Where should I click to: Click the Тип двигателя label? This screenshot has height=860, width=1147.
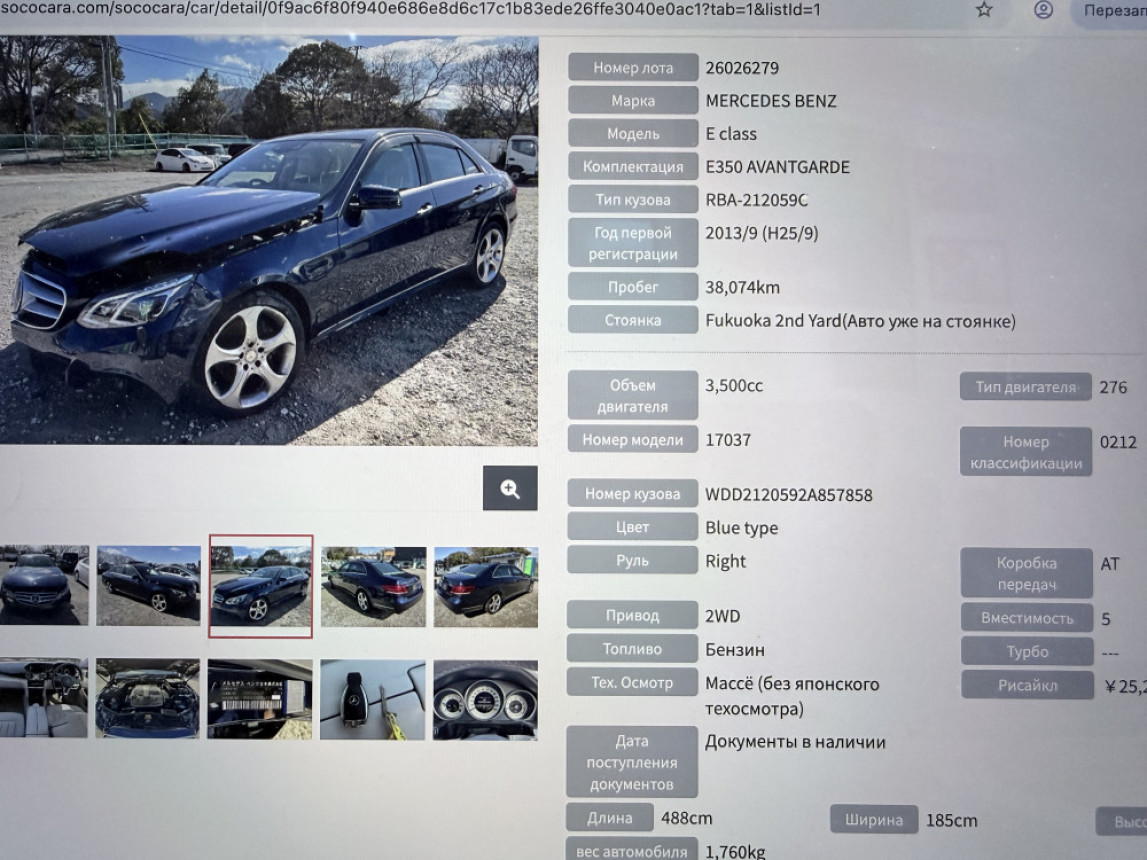[1026, 387]
